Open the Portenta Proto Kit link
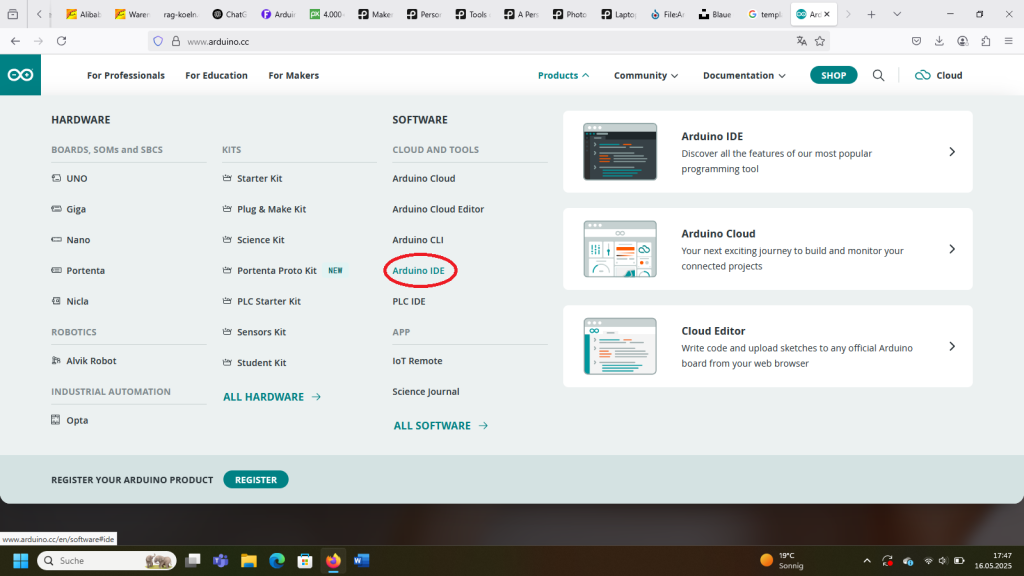 (x=269, y=270)
